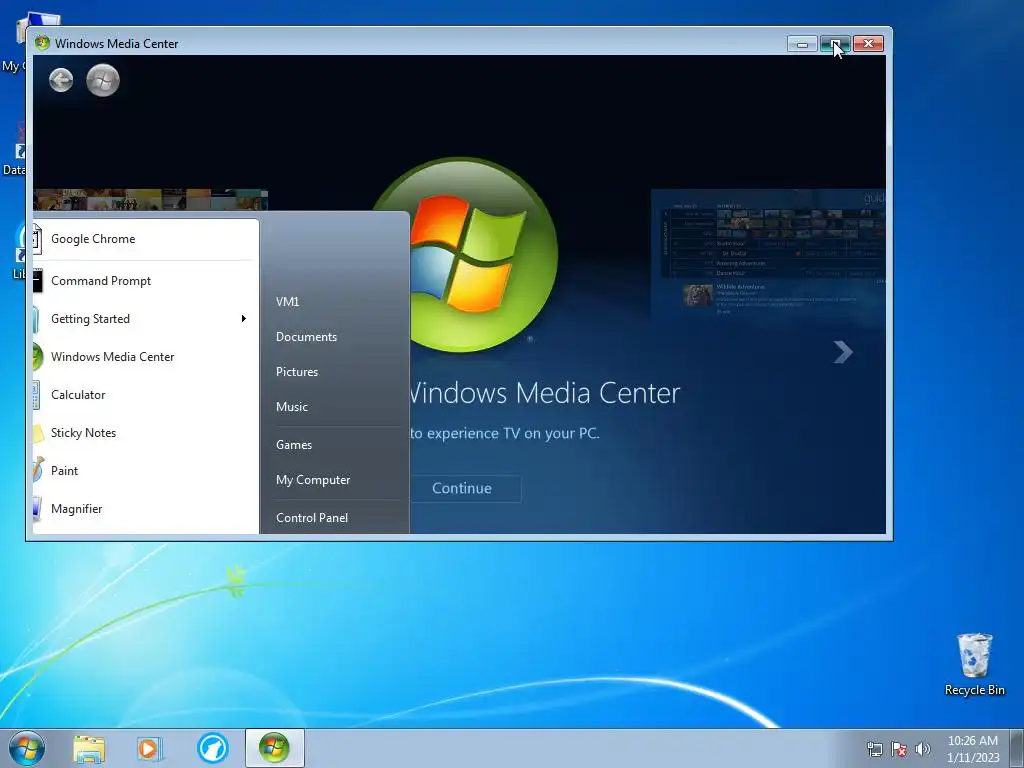Open Games from Start menu right pane
The width and height of the screenshot is (1024, 768).
(x=294, y=445)
